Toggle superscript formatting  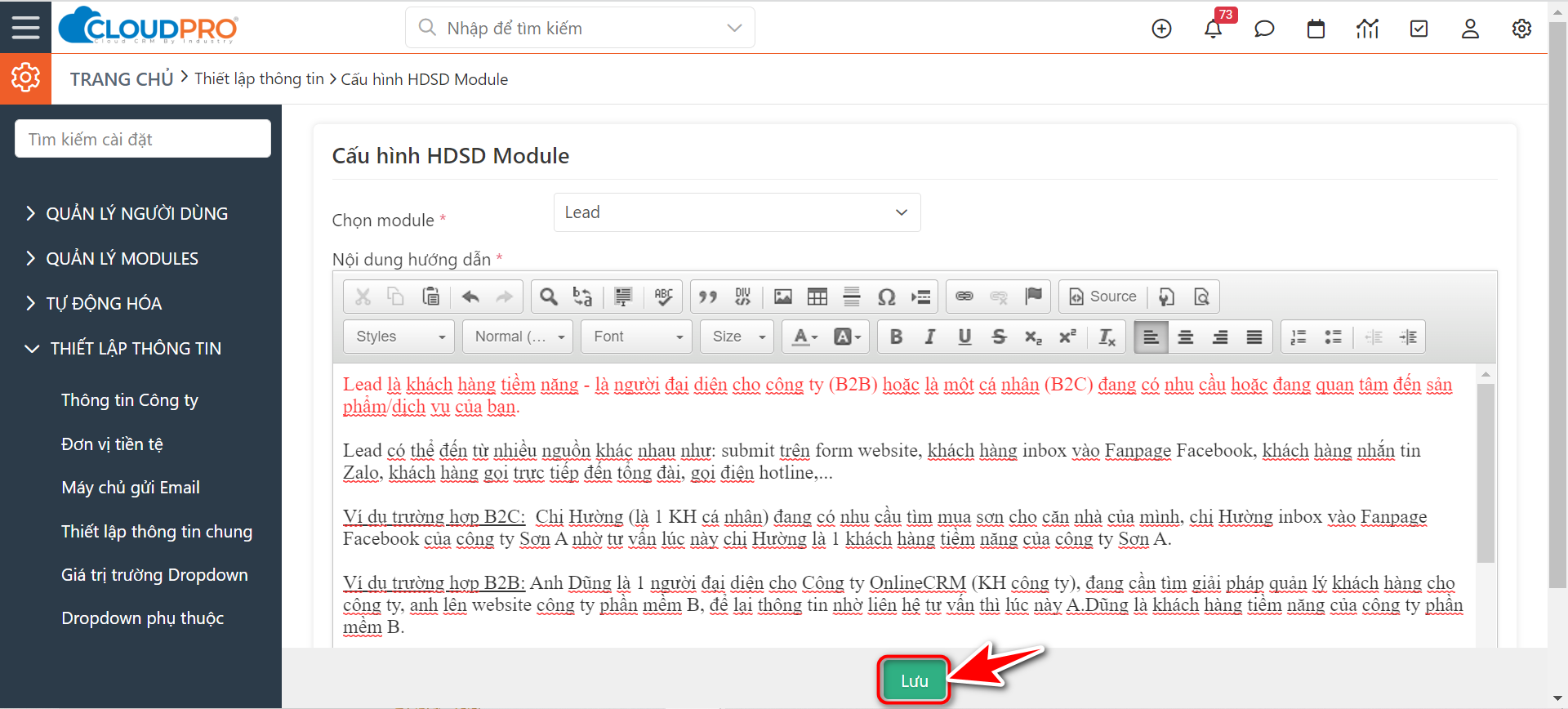pos(1067,337)
